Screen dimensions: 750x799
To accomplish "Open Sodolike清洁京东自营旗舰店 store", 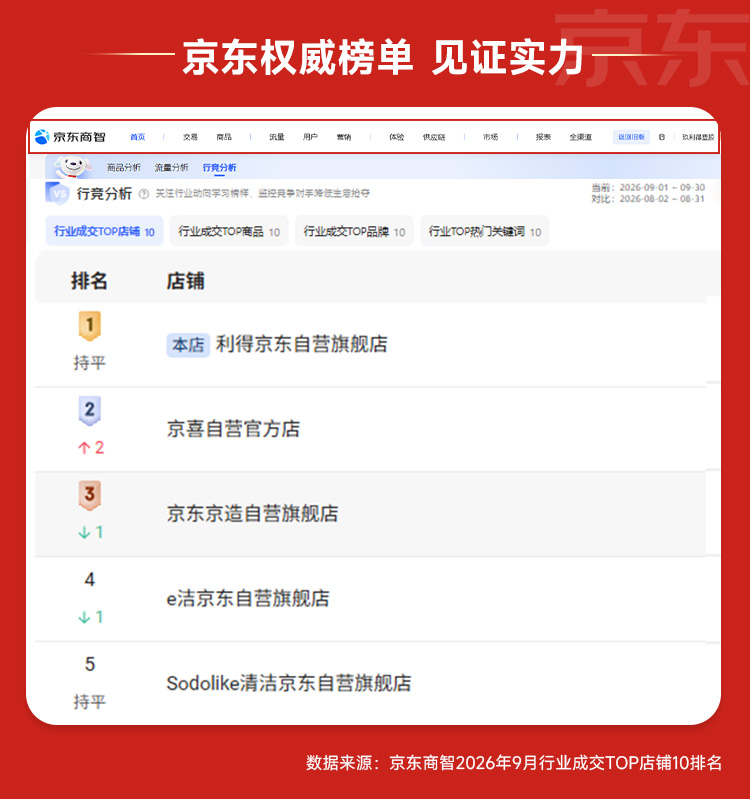I will tap(289, 683).
